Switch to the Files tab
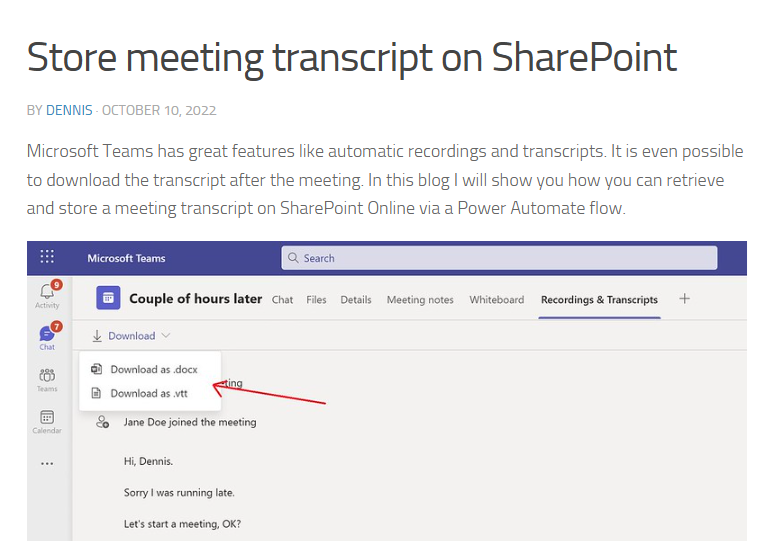This screenshot has height=541, width=777. pyautogui.click(x=316, y=300)
